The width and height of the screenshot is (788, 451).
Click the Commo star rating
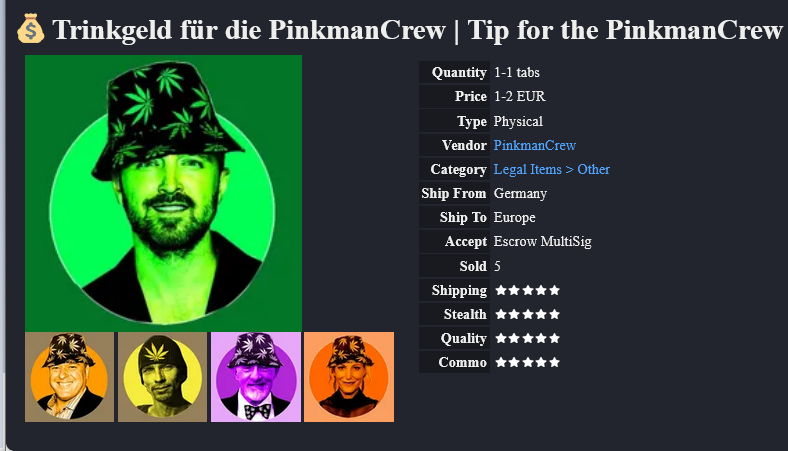click(527, 363)
